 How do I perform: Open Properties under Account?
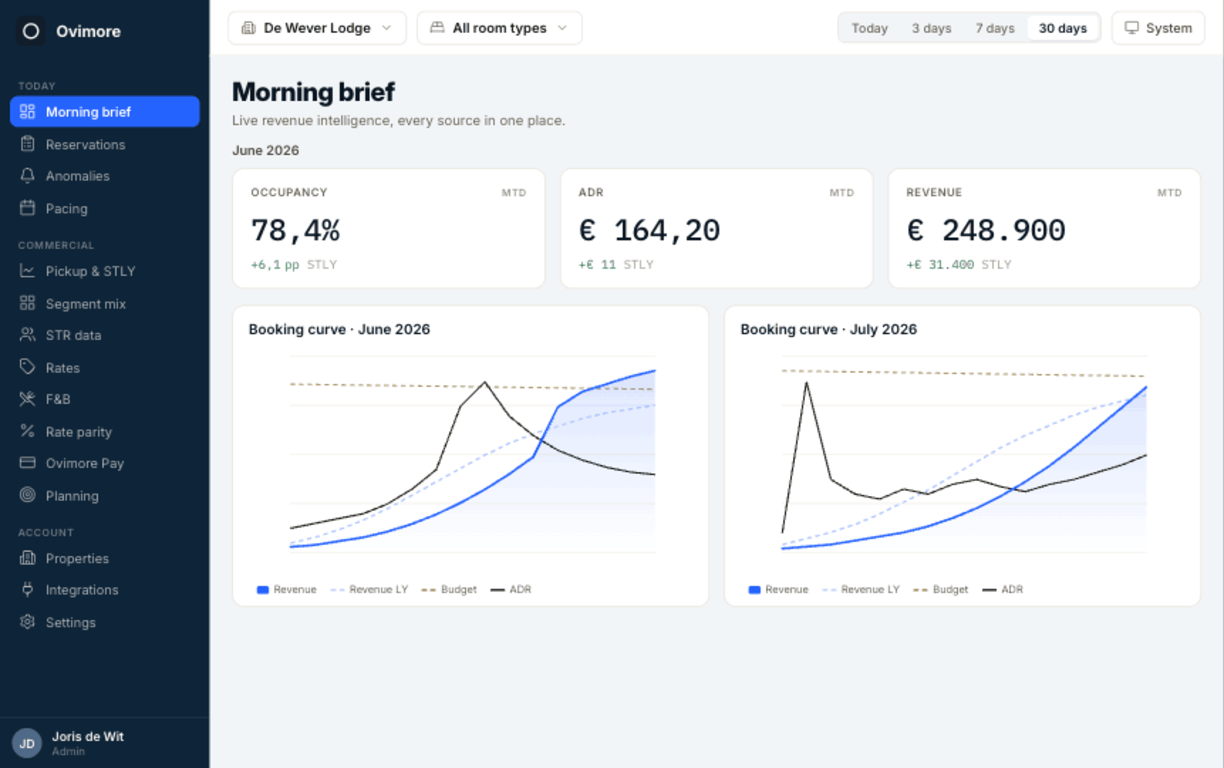(x=105, y=558)
